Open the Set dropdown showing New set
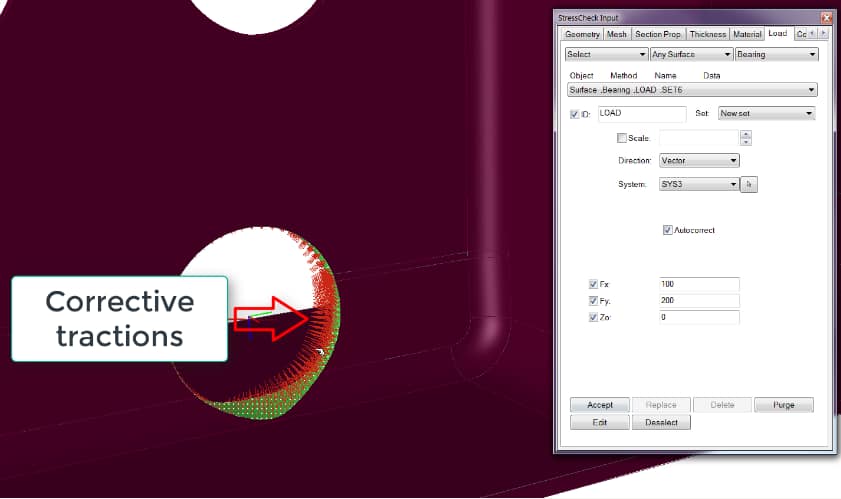This screenshot has width=841, height=499. [767, 114]
